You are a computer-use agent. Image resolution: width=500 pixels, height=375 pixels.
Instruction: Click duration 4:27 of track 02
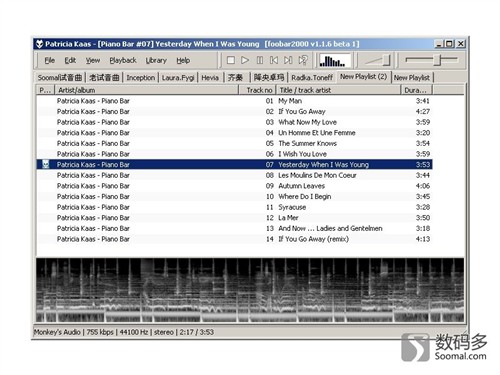pyautogui.click(x=423, y=111)
